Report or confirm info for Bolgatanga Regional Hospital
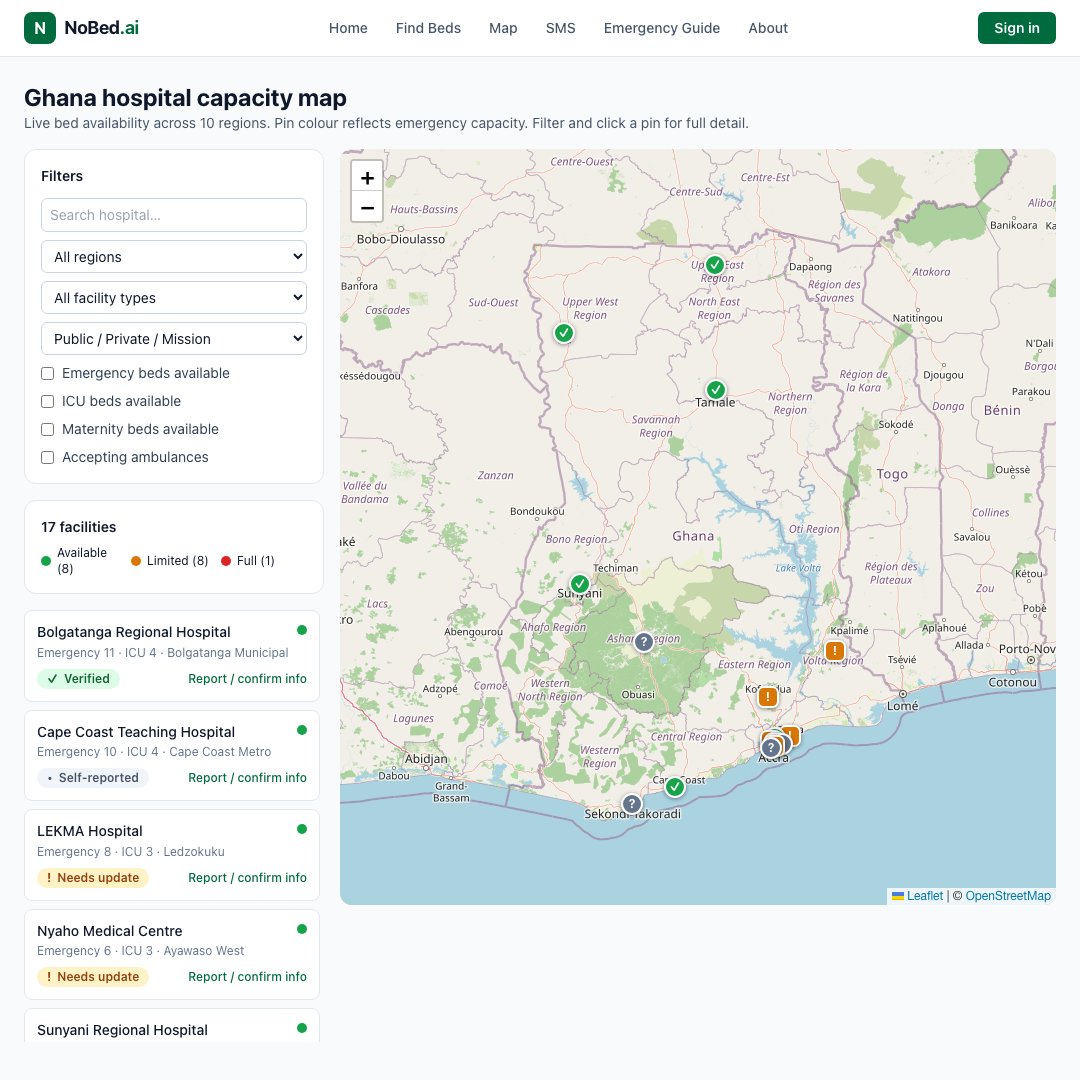1080x1080 pixels. pos(247,678)
